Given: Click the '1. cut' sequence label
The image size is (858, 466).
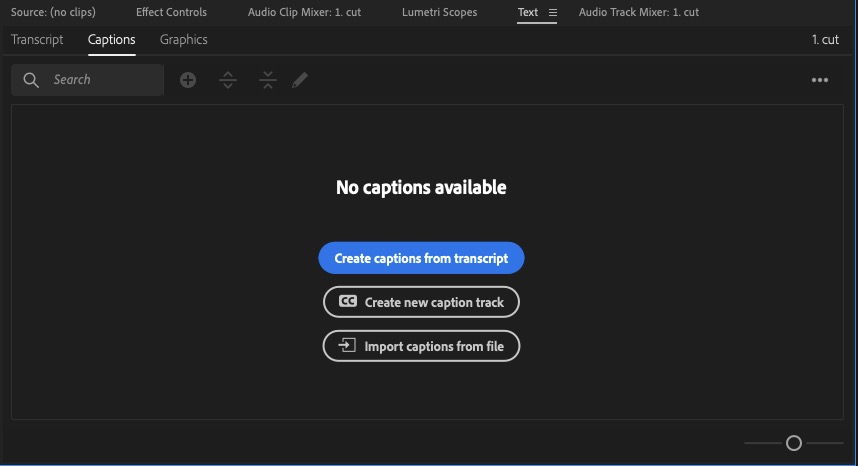Looking at the screenshot, I should 825,39.
